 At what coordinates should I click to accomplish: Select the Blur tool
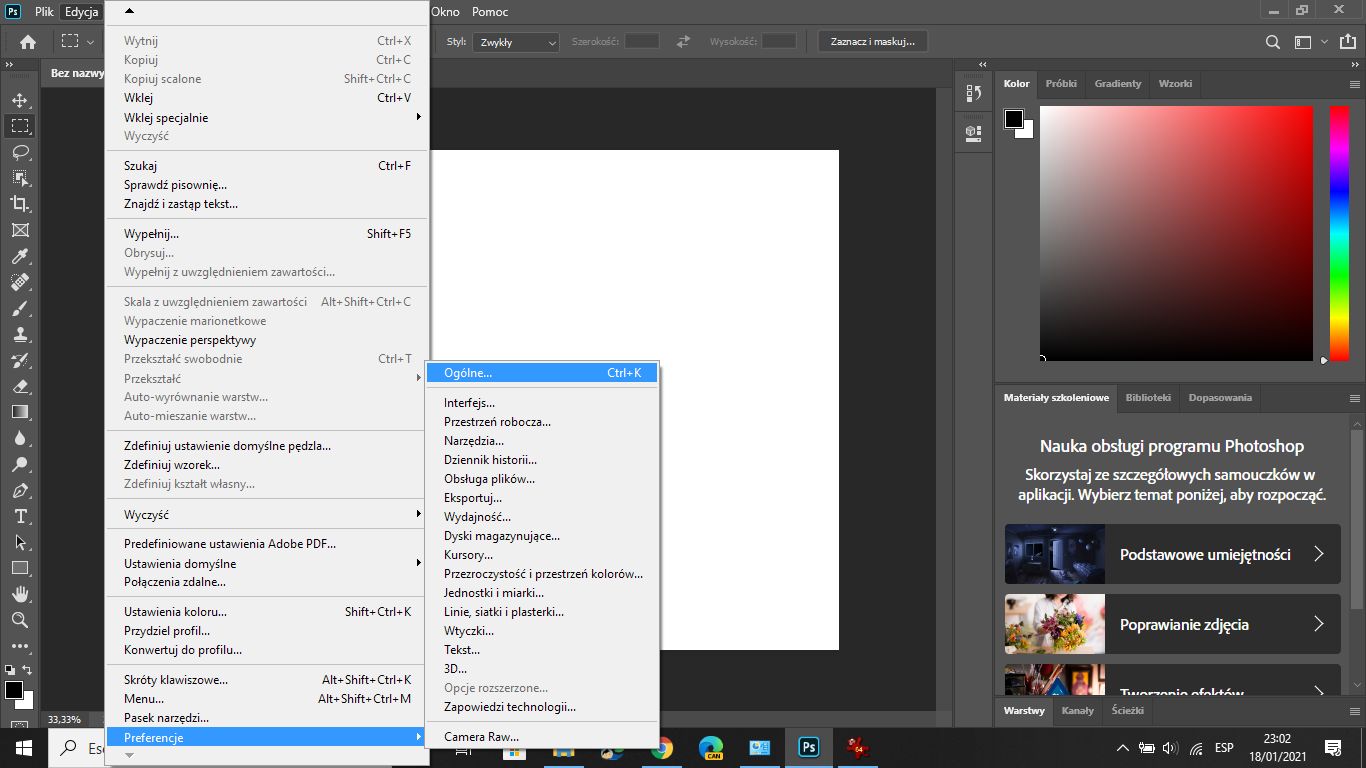19,438
